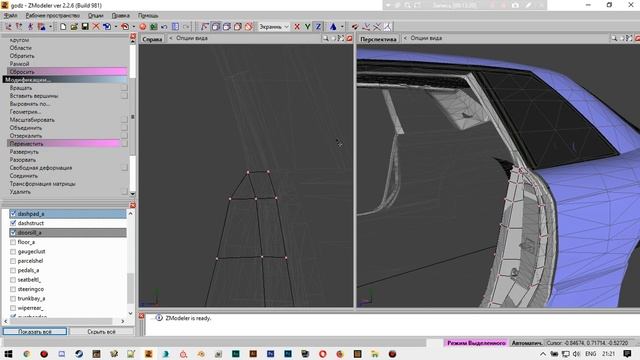
Task: Select the objects level selection icon
Action: (238, 27)
